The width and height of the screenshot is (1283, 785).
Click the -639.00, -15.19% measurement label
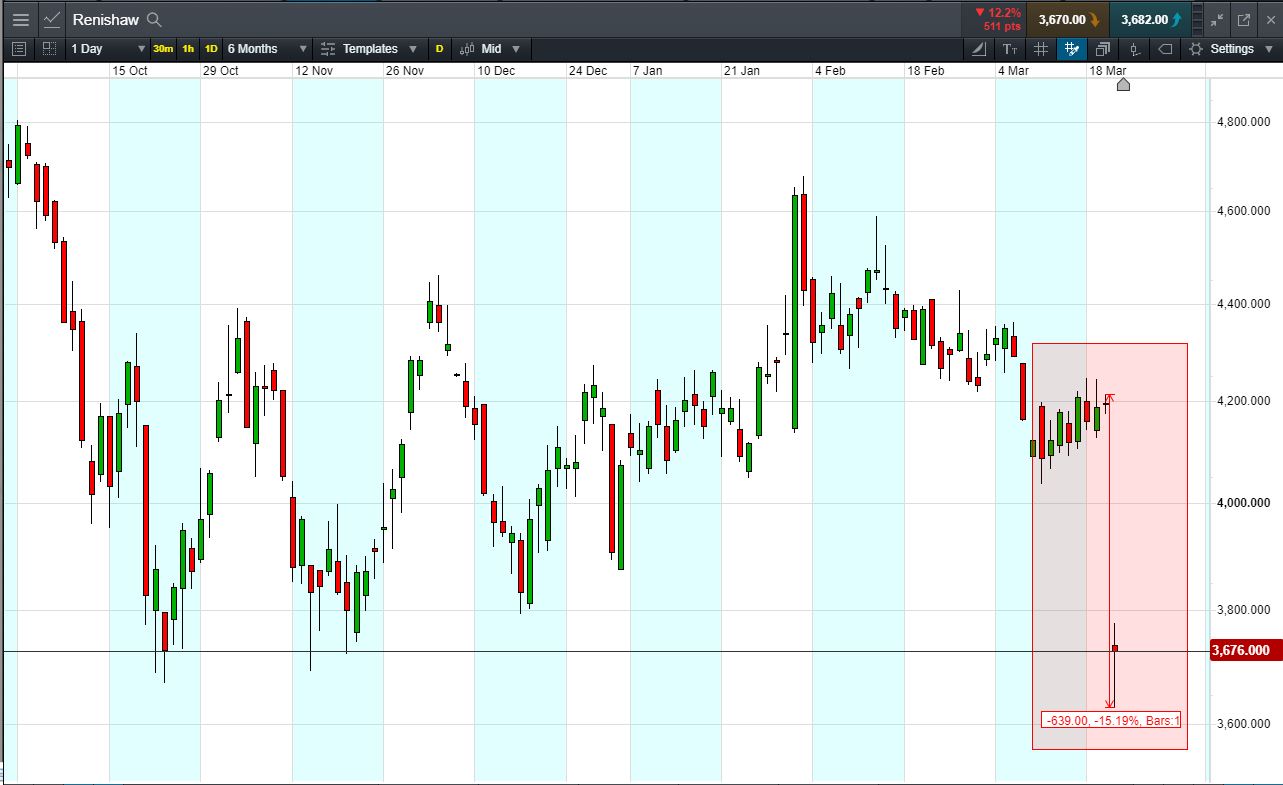[x=1112, y=720]
